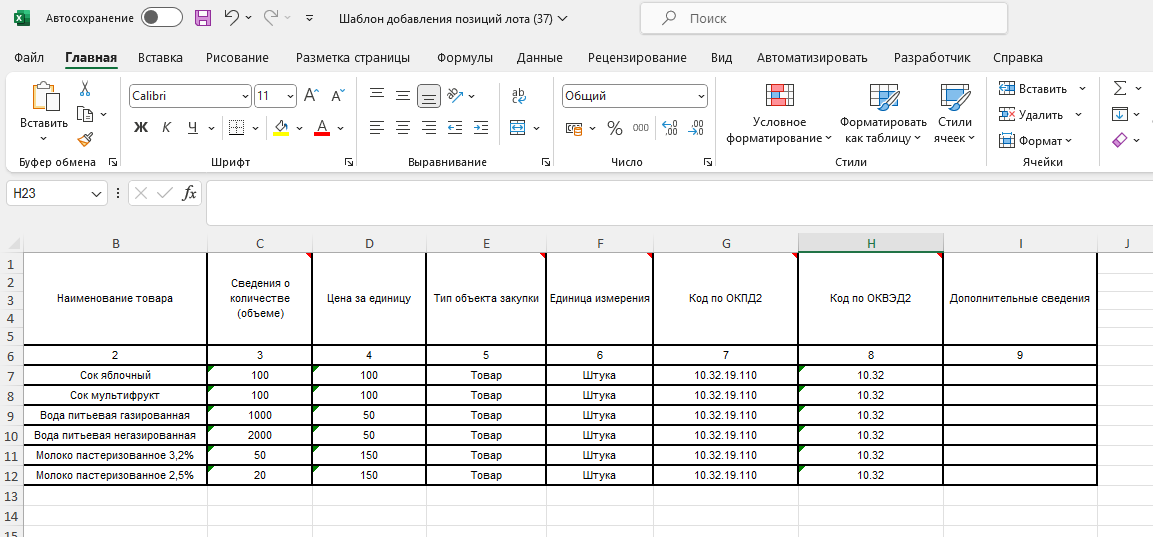Screen dimensions: 1153x537
Task: Click the Copy icon
Action: pyautogui.click(x=85, y=114)
